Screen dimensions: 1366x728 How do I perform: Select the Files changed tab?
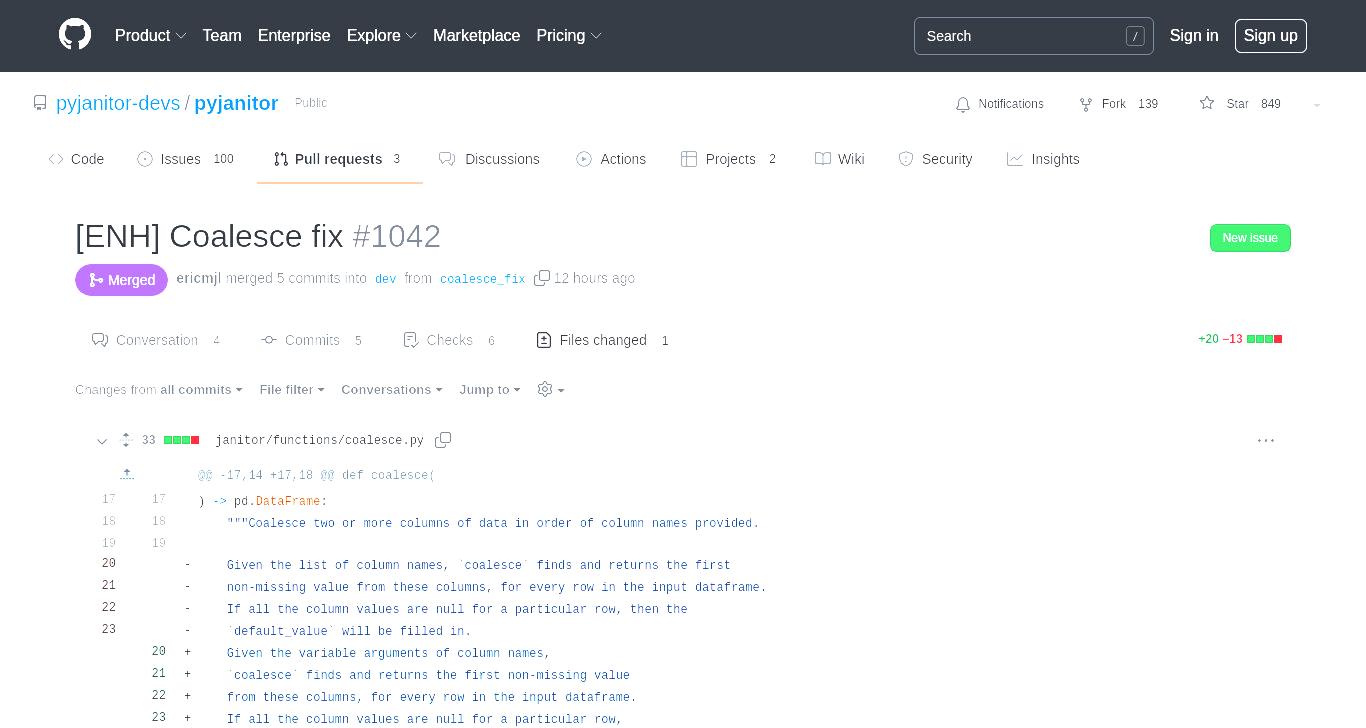pos(603,340)
